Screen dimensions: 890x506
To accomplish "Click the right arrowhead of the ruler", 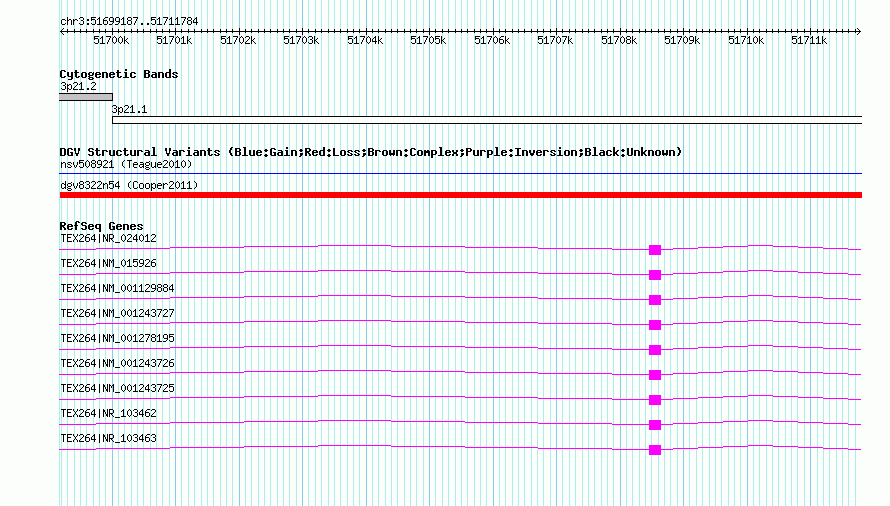I will tap(859, 32).
